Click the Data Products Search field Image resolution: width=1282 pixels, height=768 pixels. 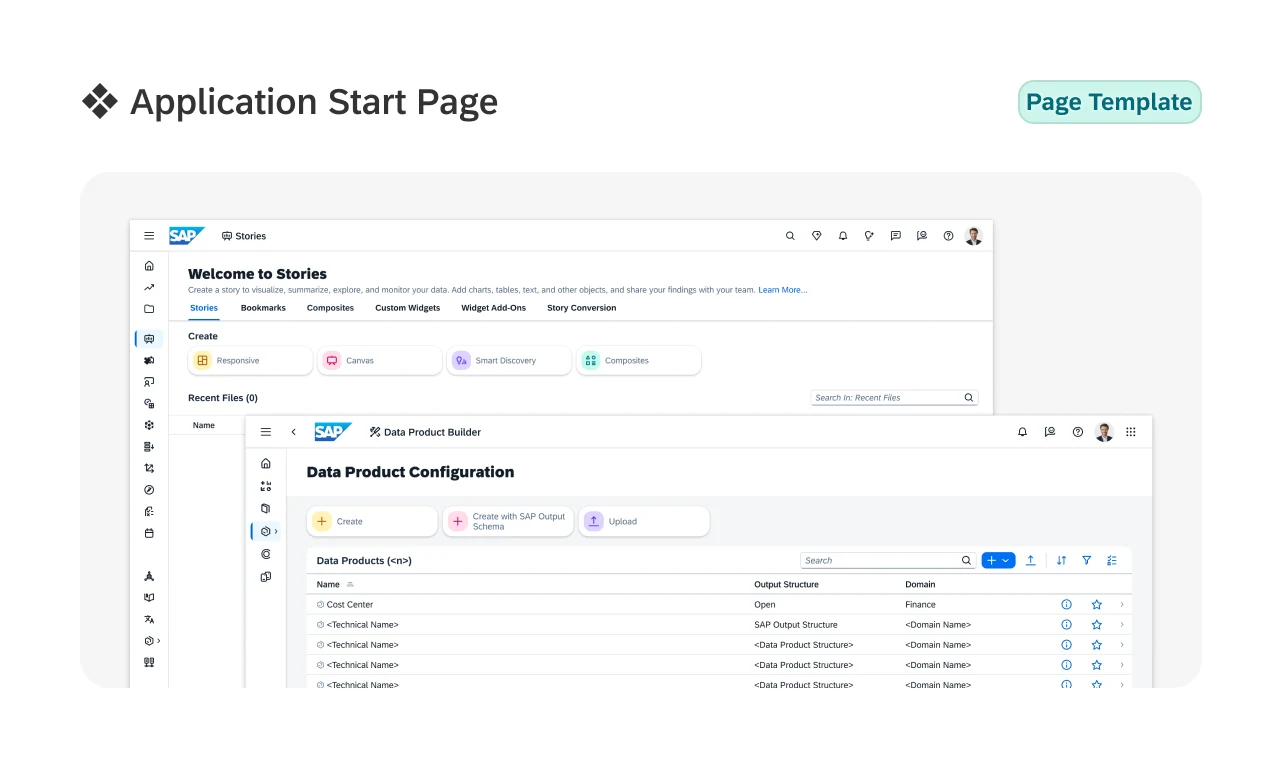click(888, 561)
